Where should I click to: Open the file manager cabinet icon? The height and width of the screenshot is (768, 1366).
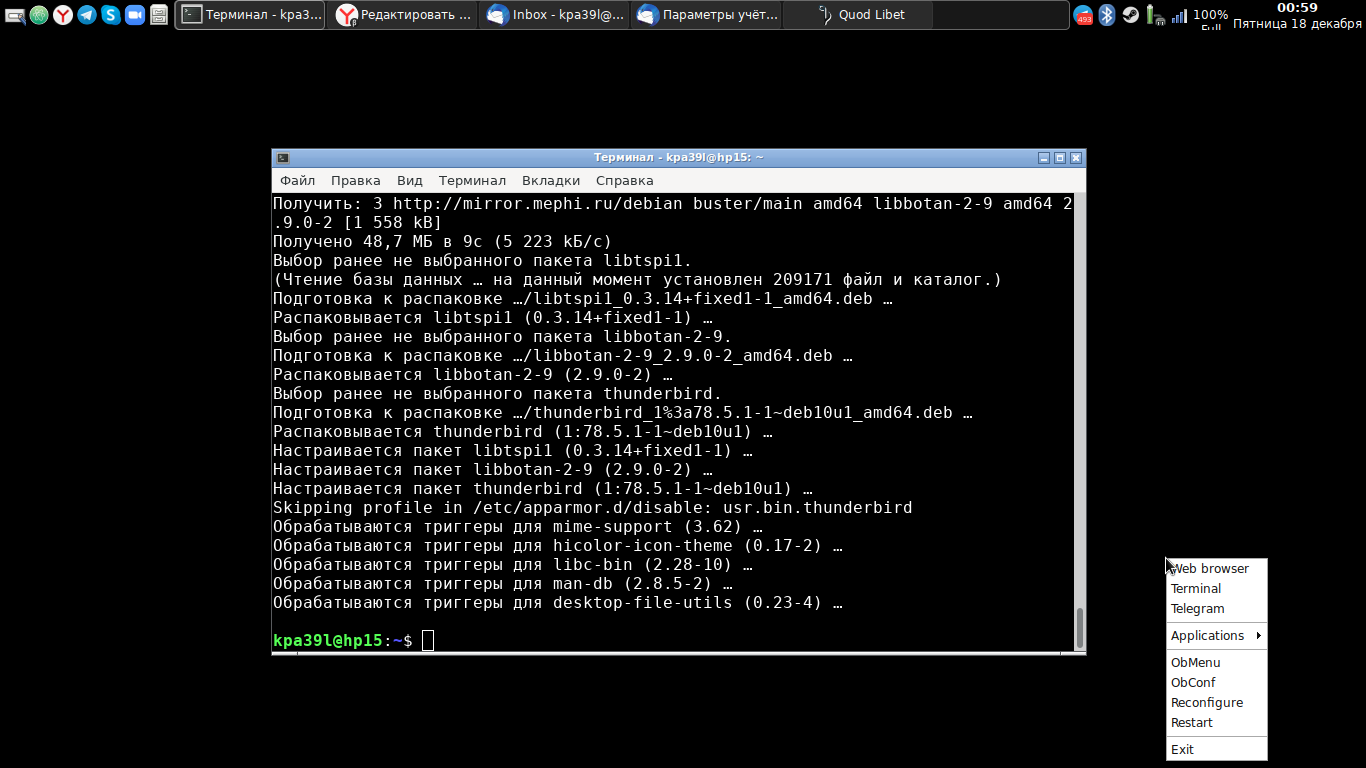point(159,15)
